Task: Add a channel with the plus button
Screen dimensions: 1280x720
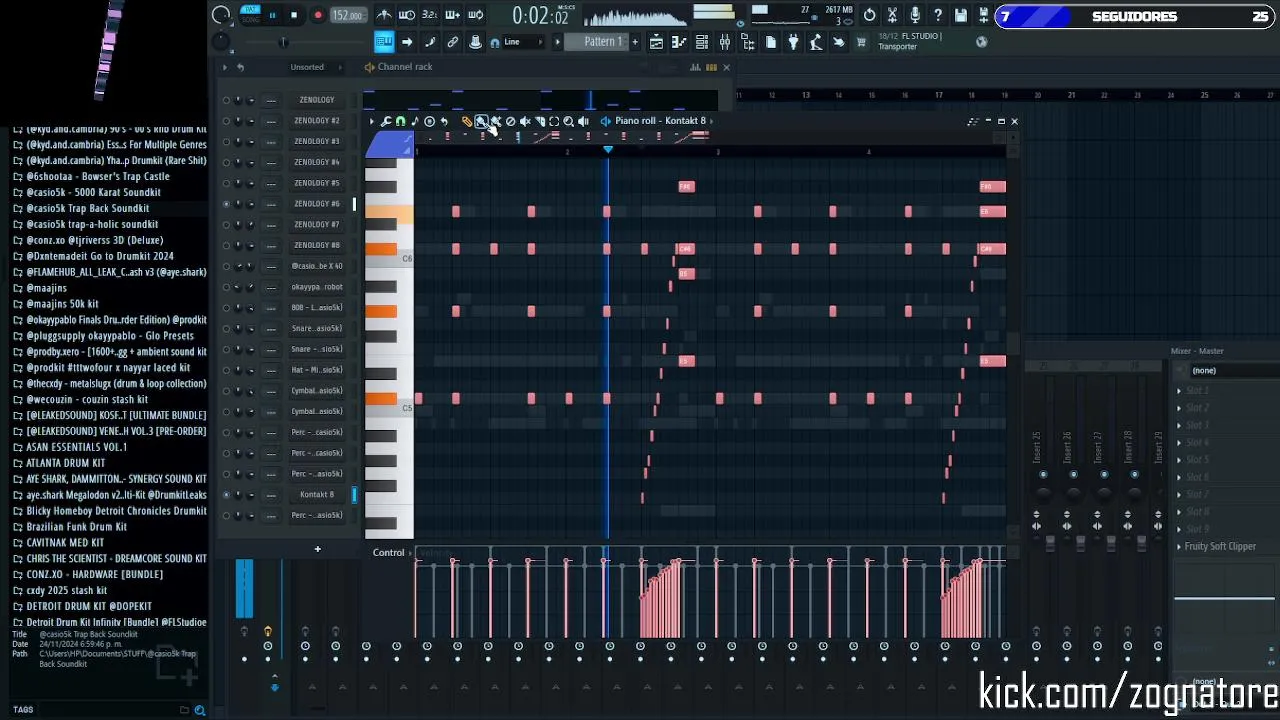Action: pyautogui.click(x=317, y=549)
